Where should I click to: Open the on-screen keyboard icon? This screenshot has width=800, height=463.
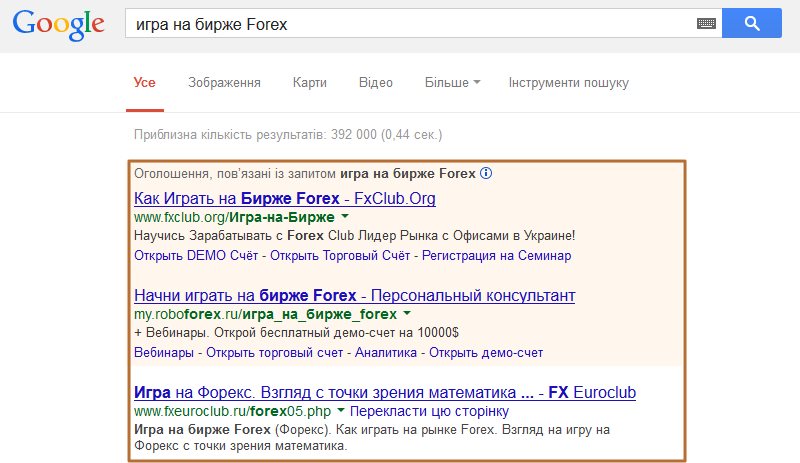pos(706,23)
